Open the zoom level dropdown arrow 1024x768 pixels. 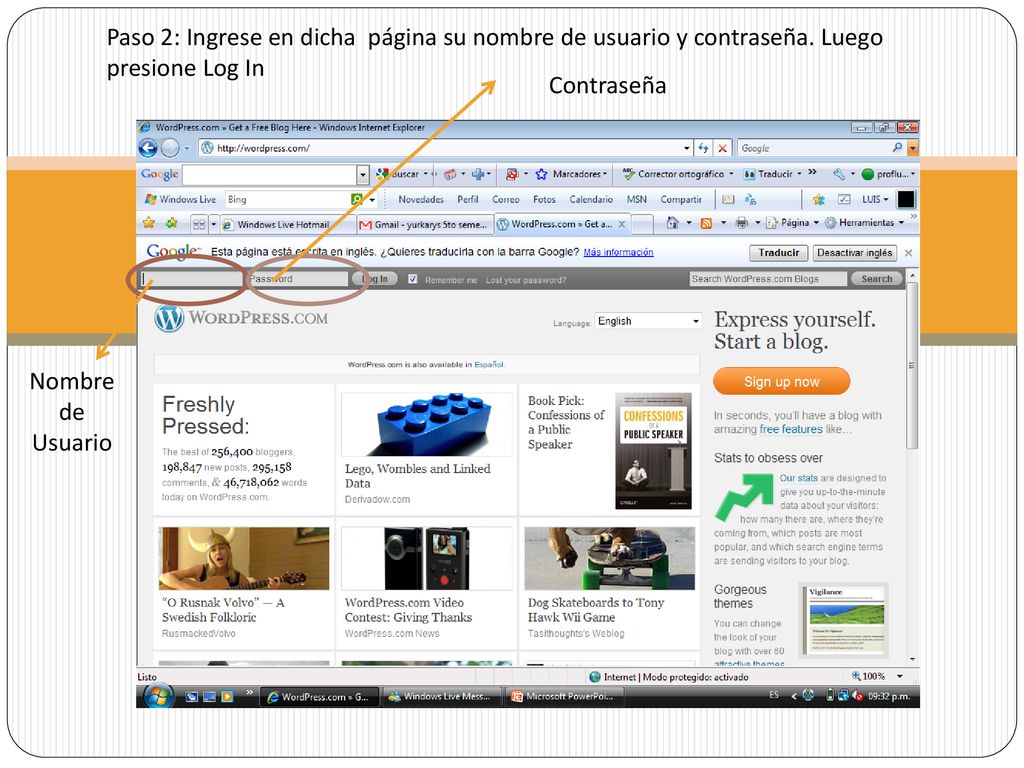point(900,677)
